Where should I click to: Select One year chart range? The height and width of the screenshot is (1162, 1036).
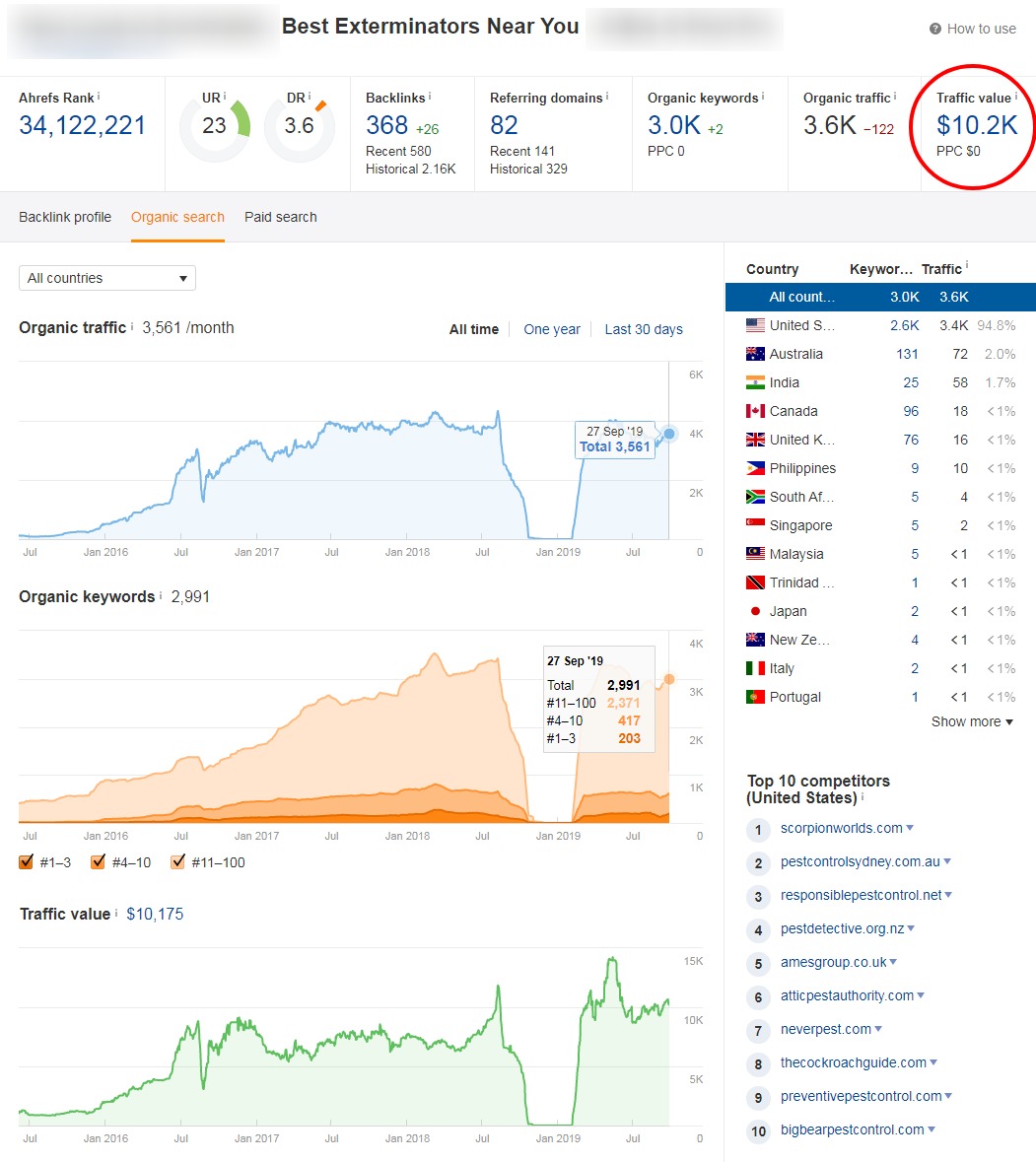pos(552,329)
